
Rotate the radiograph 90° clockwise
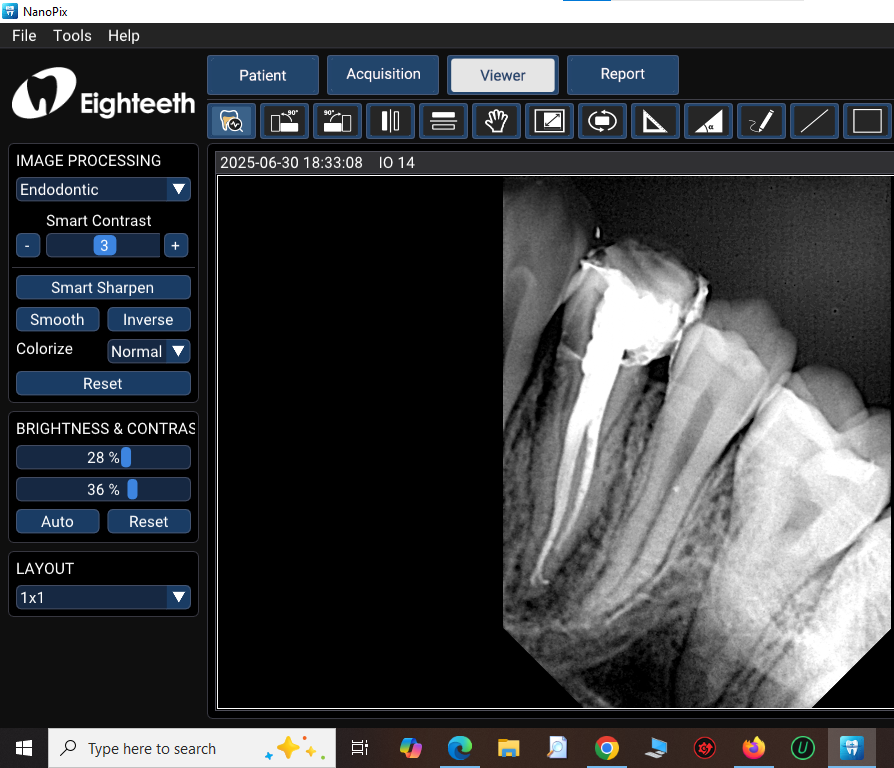(x=337, y=120)
